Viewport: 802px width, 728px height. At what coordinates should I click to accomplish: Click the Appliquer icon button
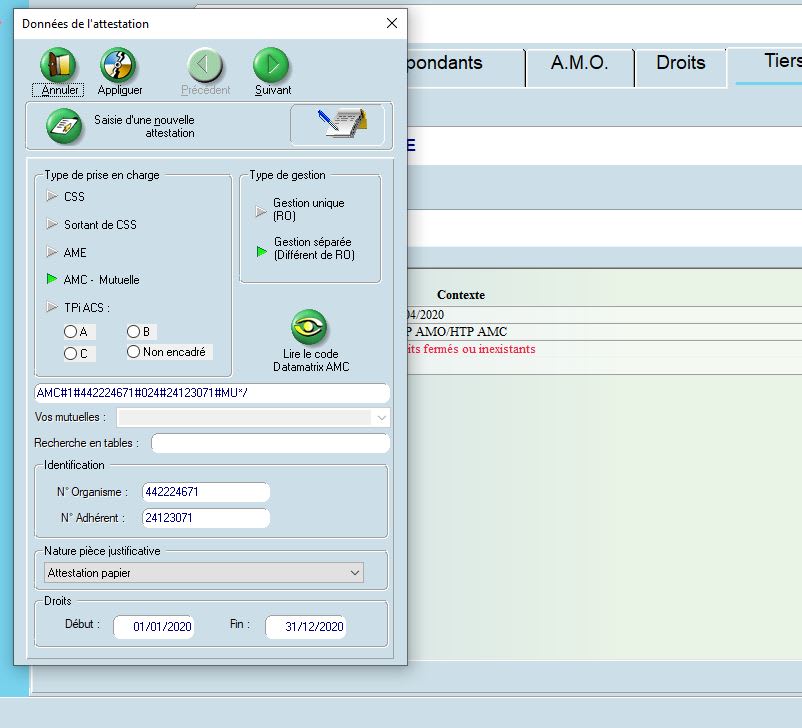pos(119,66)
